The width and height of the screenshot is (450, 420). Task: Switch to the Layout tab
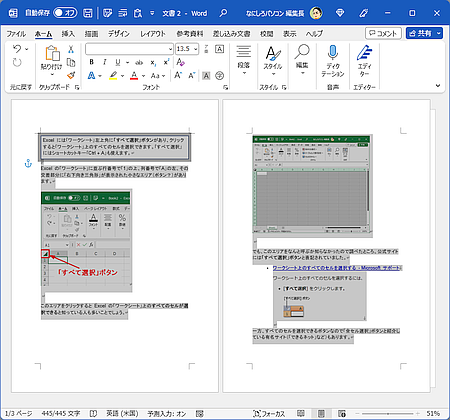[153, 34]
